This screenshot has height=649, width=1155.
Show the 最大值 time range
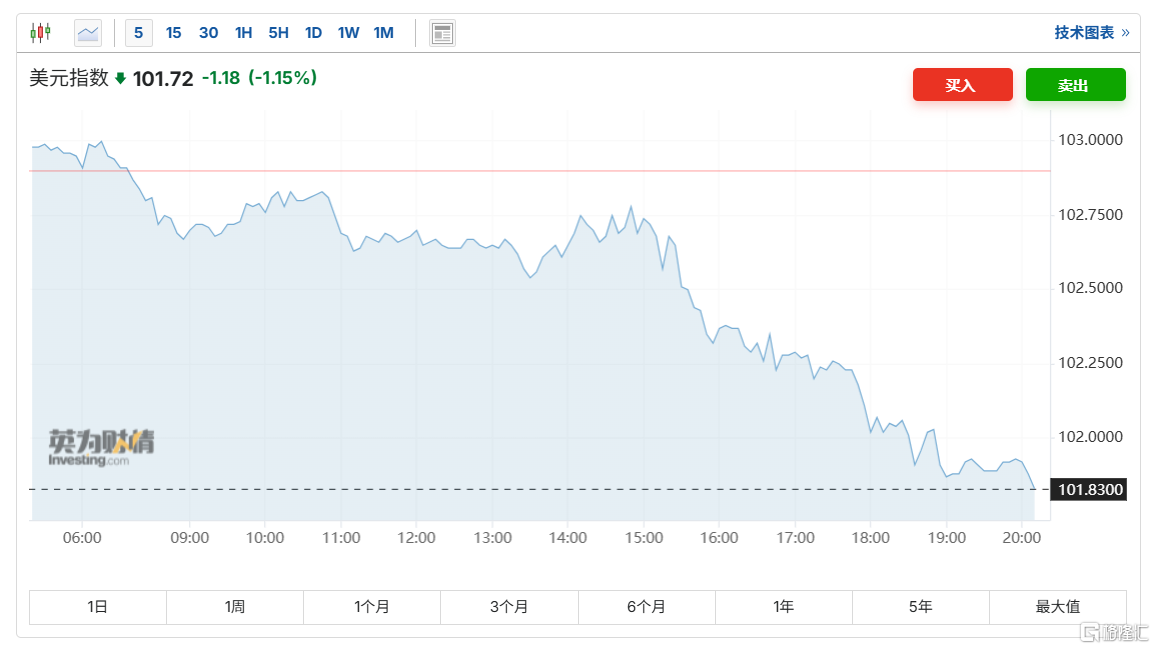tap(1057, 607)
